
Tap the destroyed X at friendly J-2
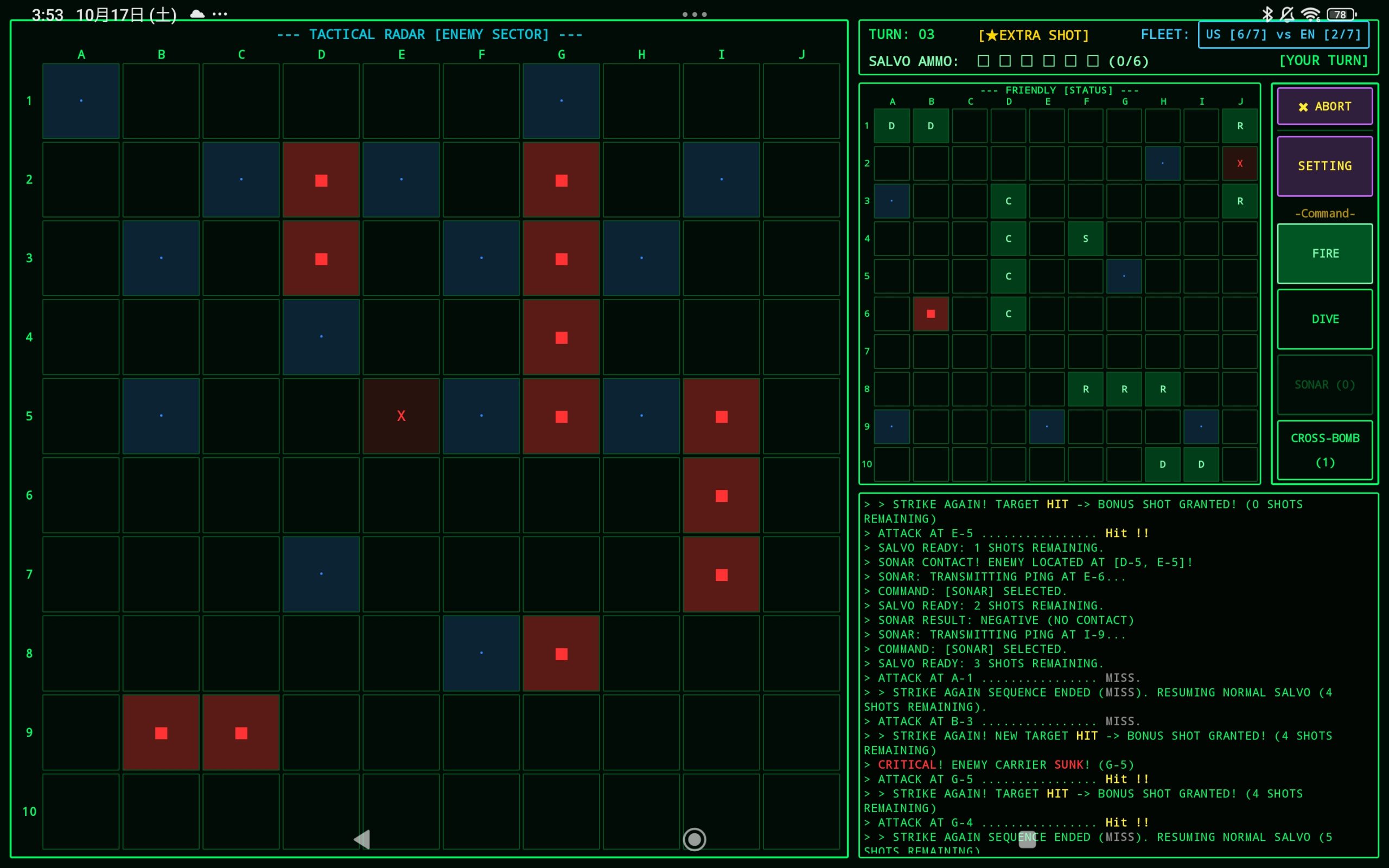coord(1240,164)
